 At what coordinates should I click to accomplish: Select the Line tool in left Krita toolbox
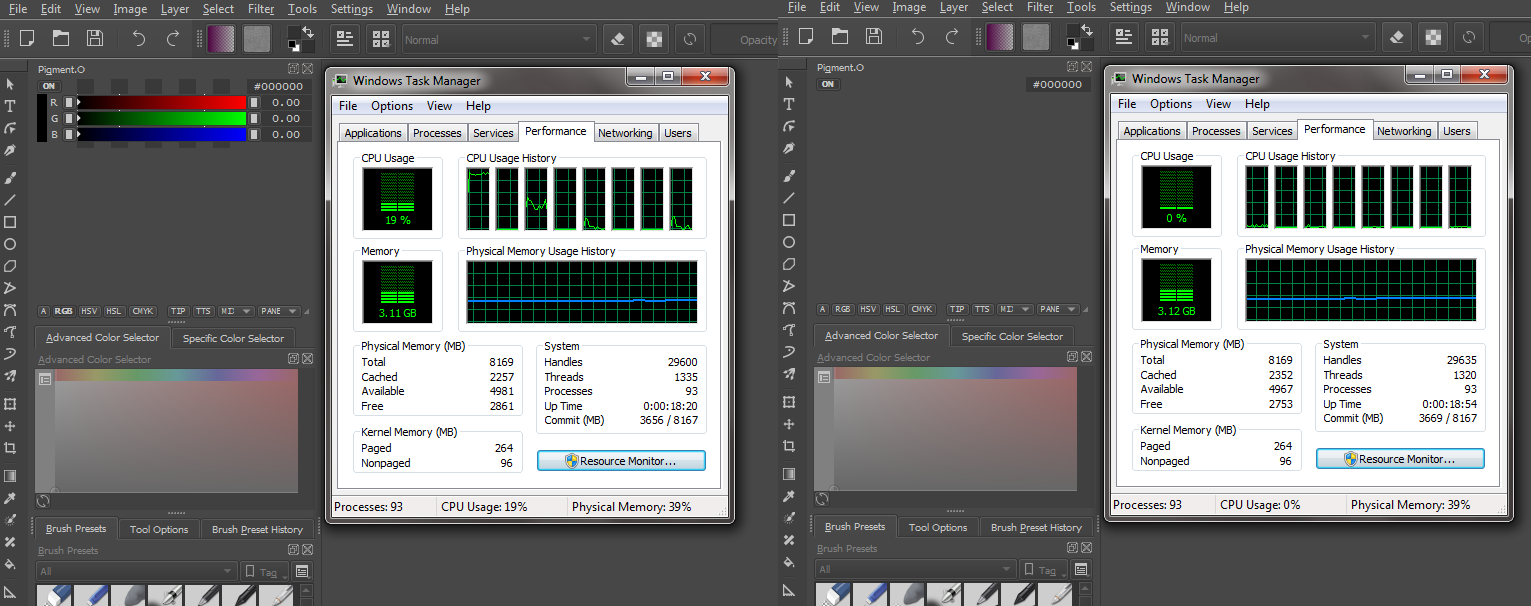coord(10,200)
